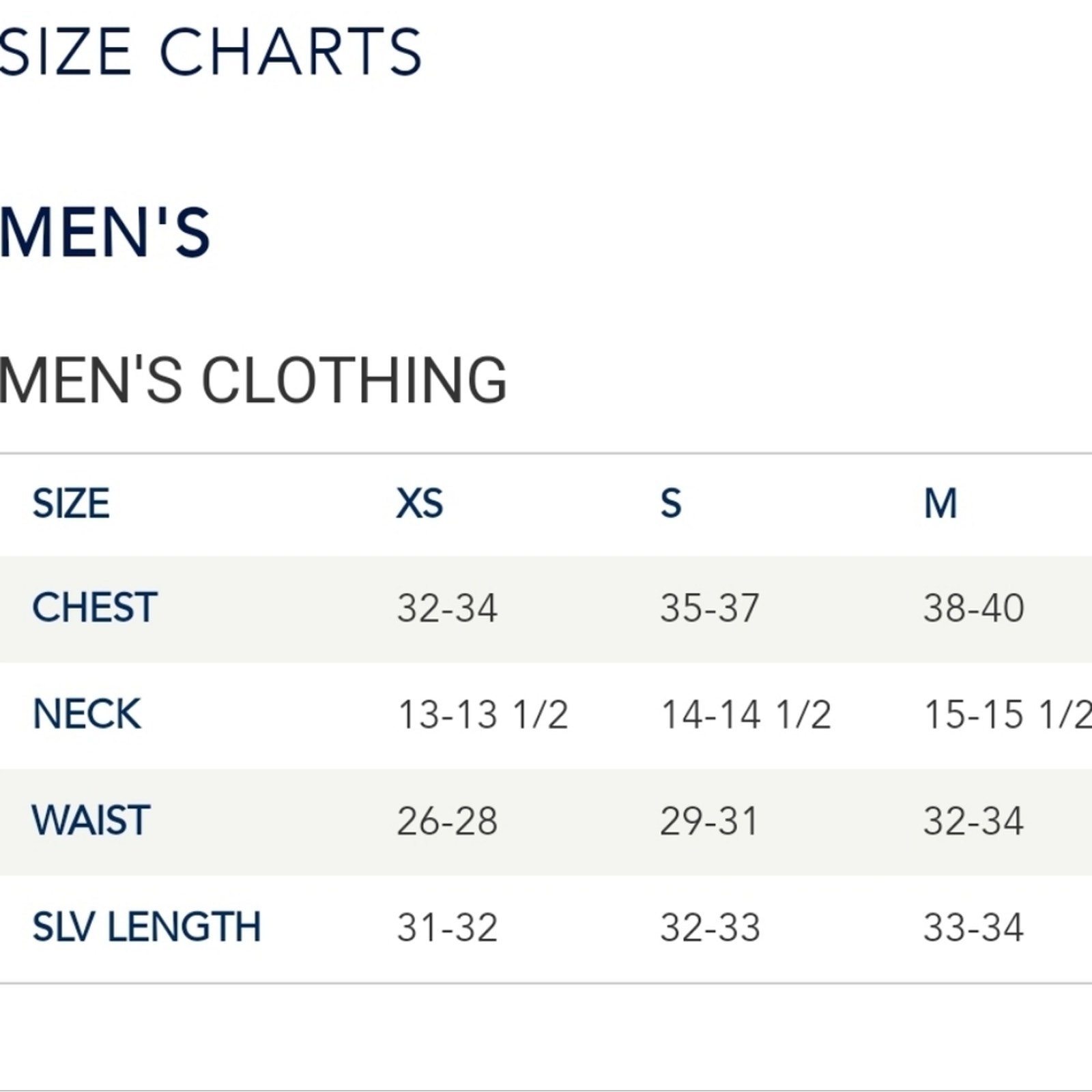Screen dimensions: 1092x1092
Task: Click the M sleeve length value 33-34
Action: tap(974, 928)
